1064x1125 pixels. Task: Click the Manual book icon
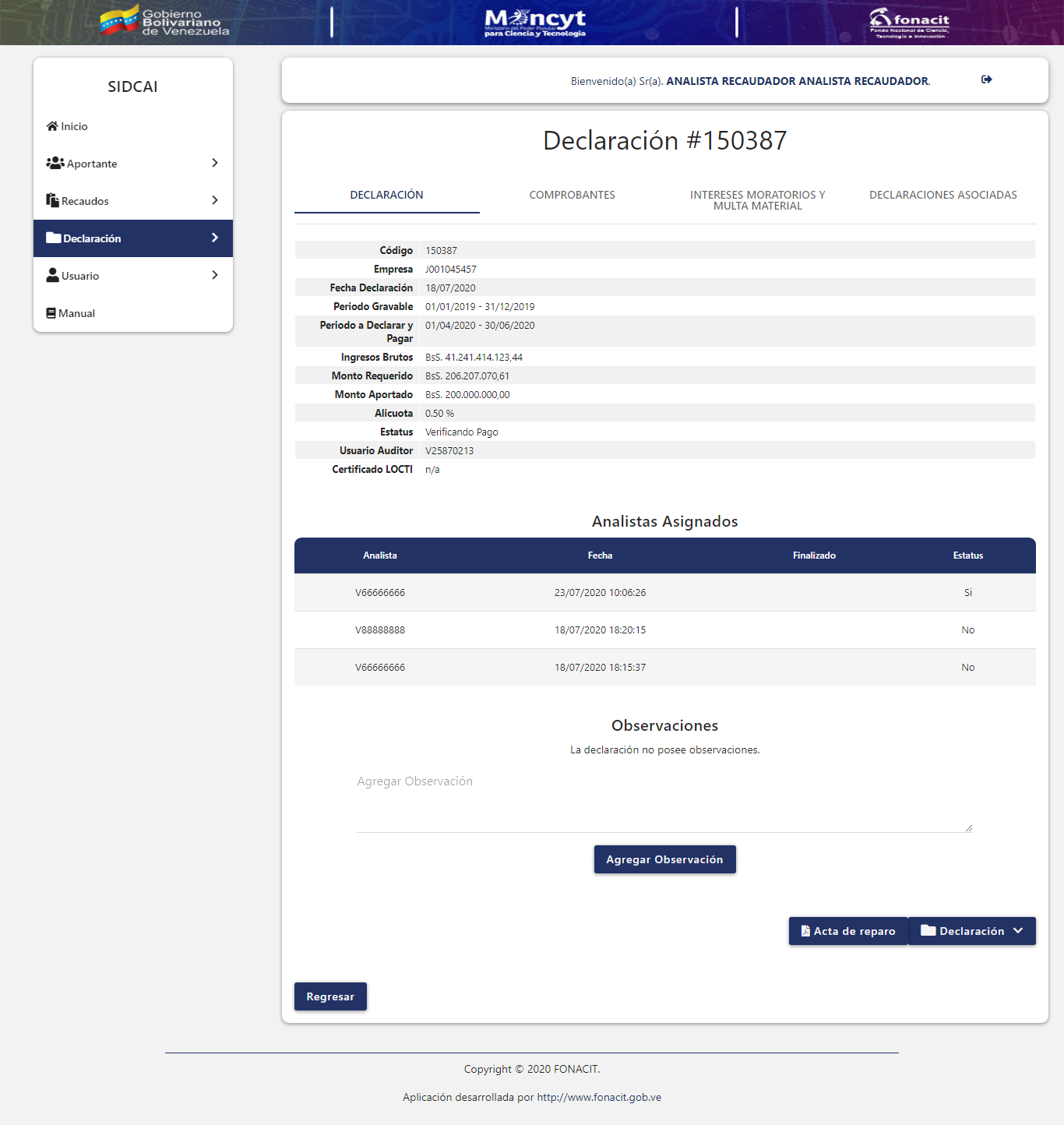51,313
